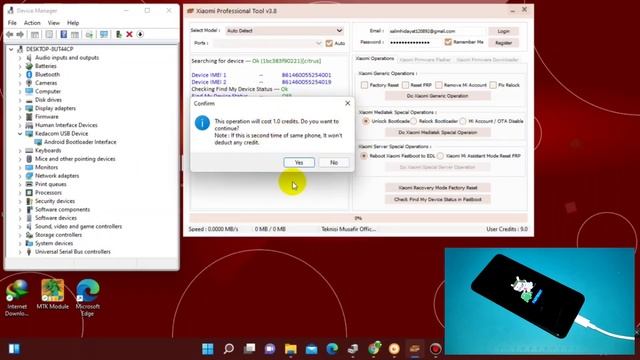Open the Ports dropdown

pyautogui.click(x=268, y=43)
